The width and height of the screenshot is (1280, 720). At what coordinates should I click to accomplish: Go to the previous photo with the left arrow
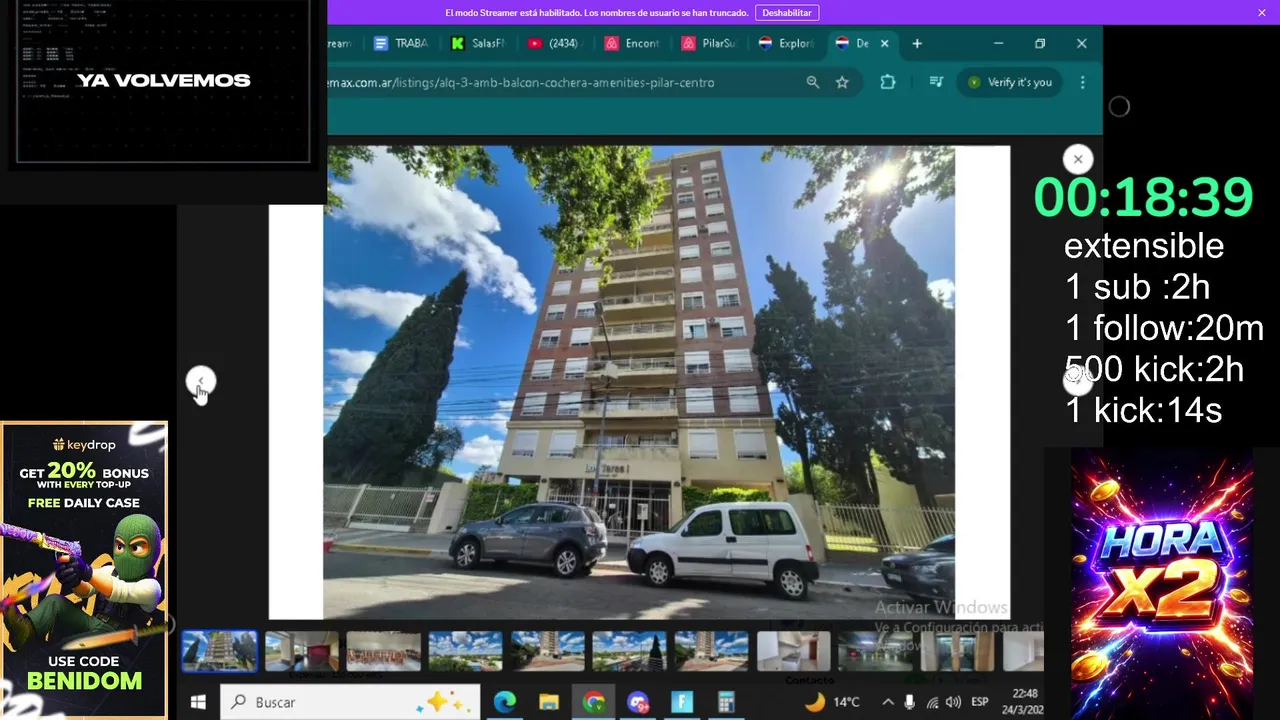pyautogui.click(x=200, y=381)
